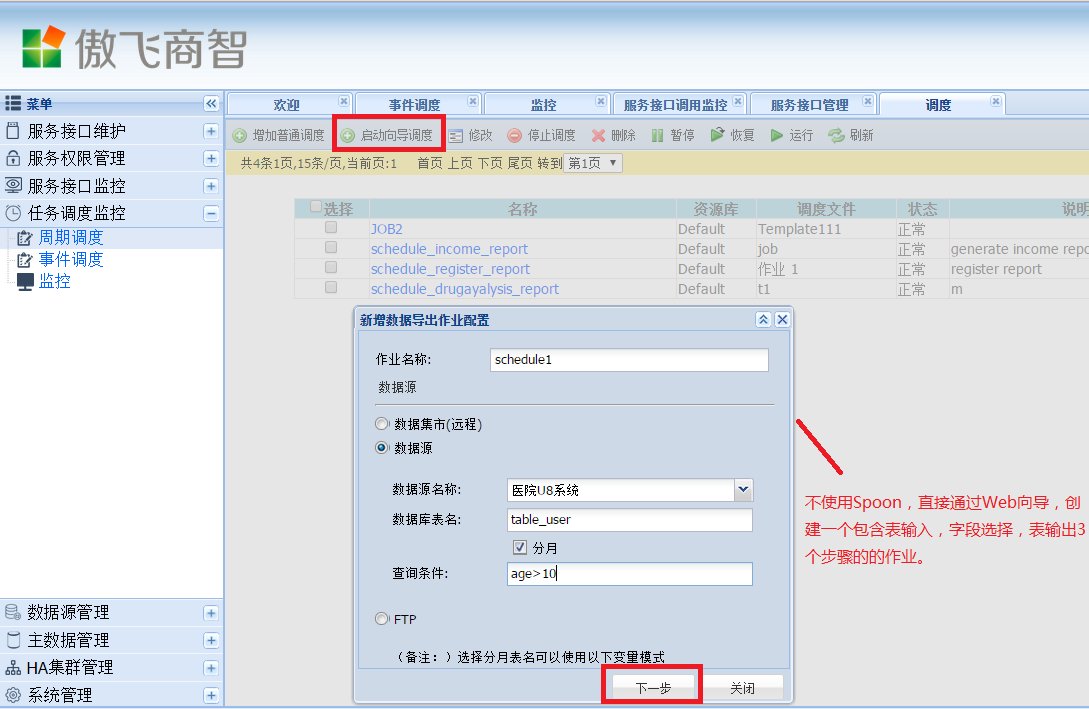Expand 服务接口维护 menu section
Screen dimensions: 1089x709
pyautogui.click(x=211, y=131)
